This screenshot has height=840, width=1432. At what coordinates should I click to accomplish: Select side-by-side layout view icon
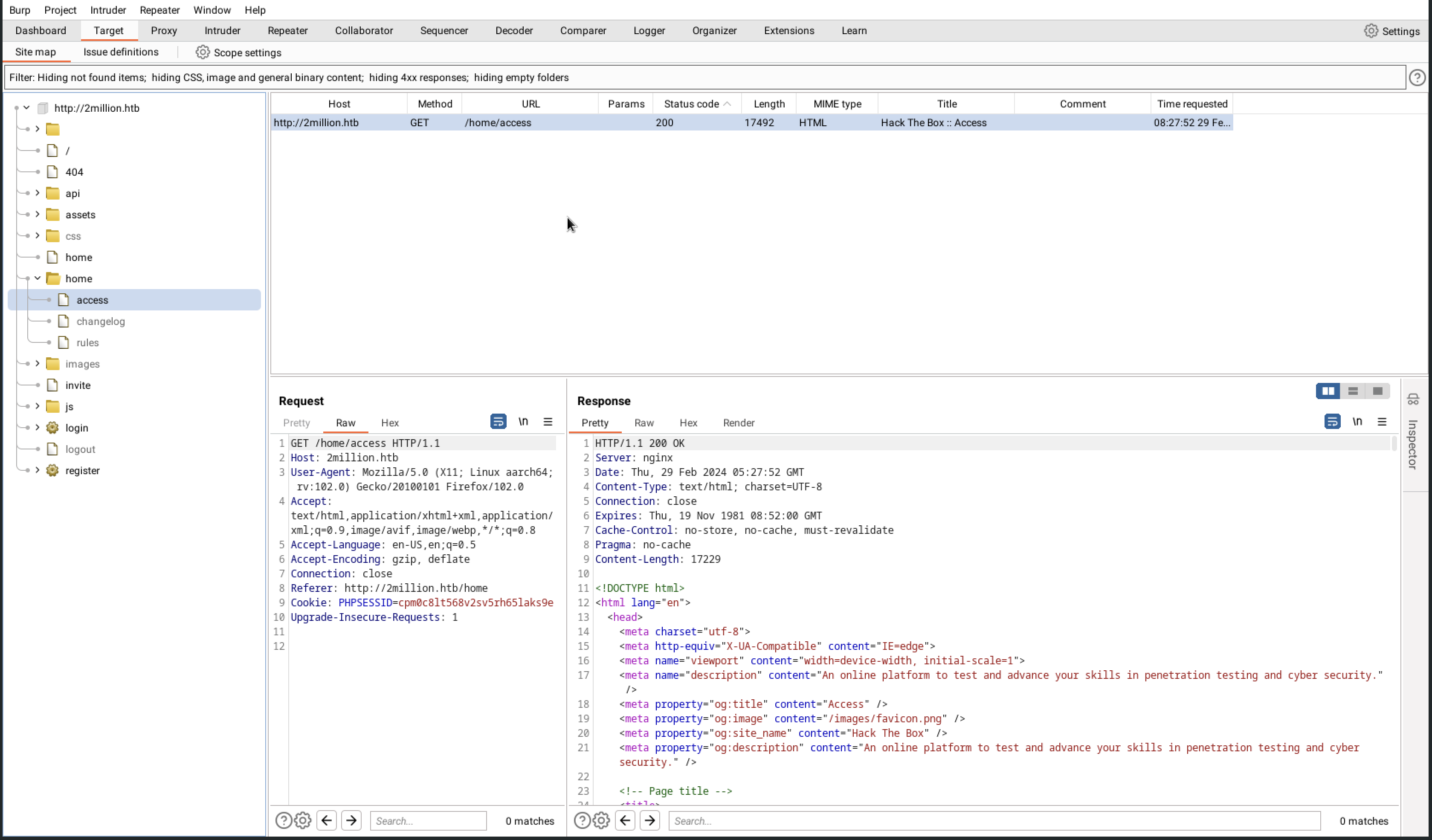pyautogui.click(x=1328, y=391)
